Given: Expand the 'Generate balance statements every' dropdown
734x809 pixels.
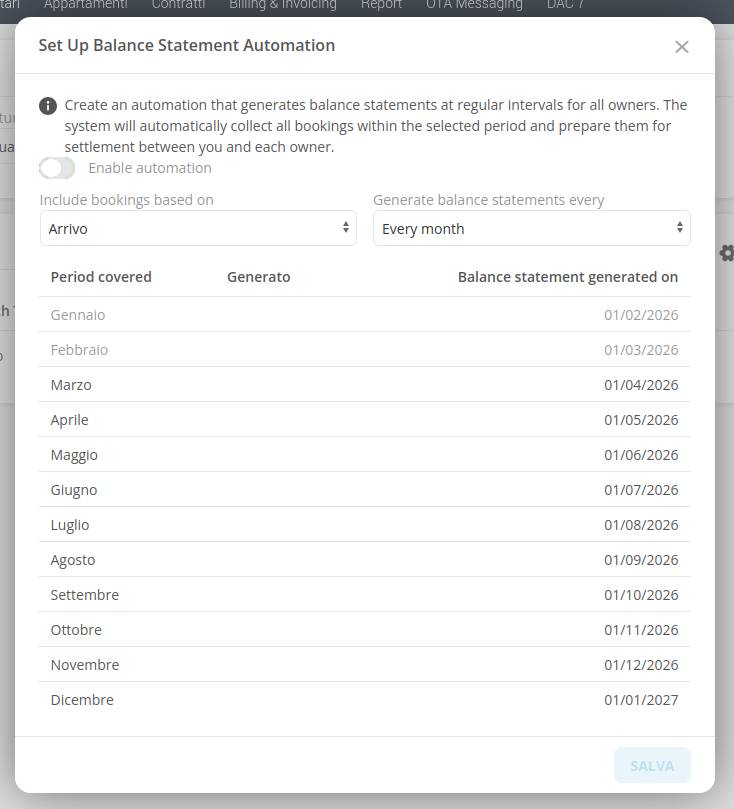Looking at the screenshot, I should click(x=531, y=228).
